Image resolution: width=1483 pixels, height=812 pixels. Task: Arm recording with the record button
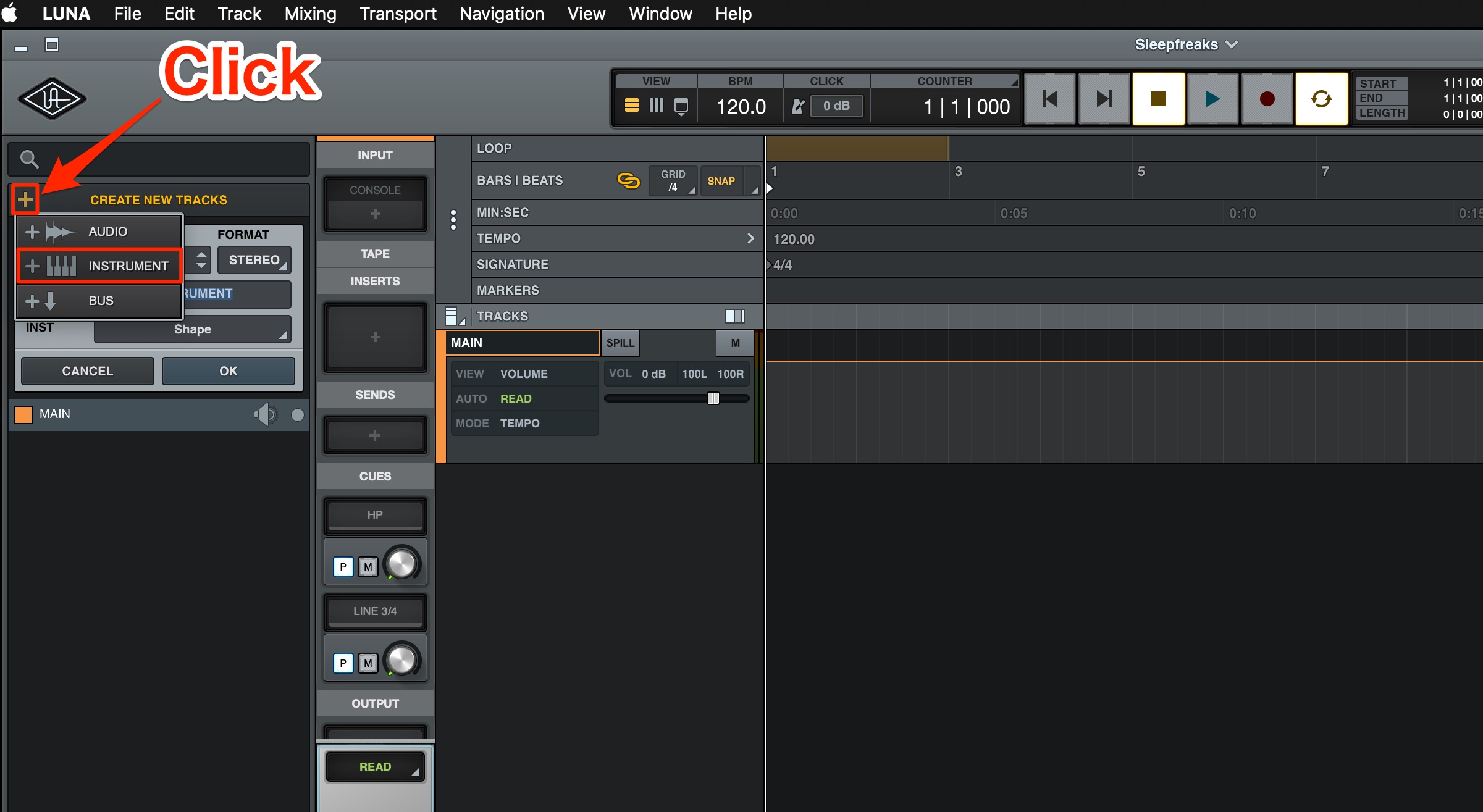(1266, 99)
